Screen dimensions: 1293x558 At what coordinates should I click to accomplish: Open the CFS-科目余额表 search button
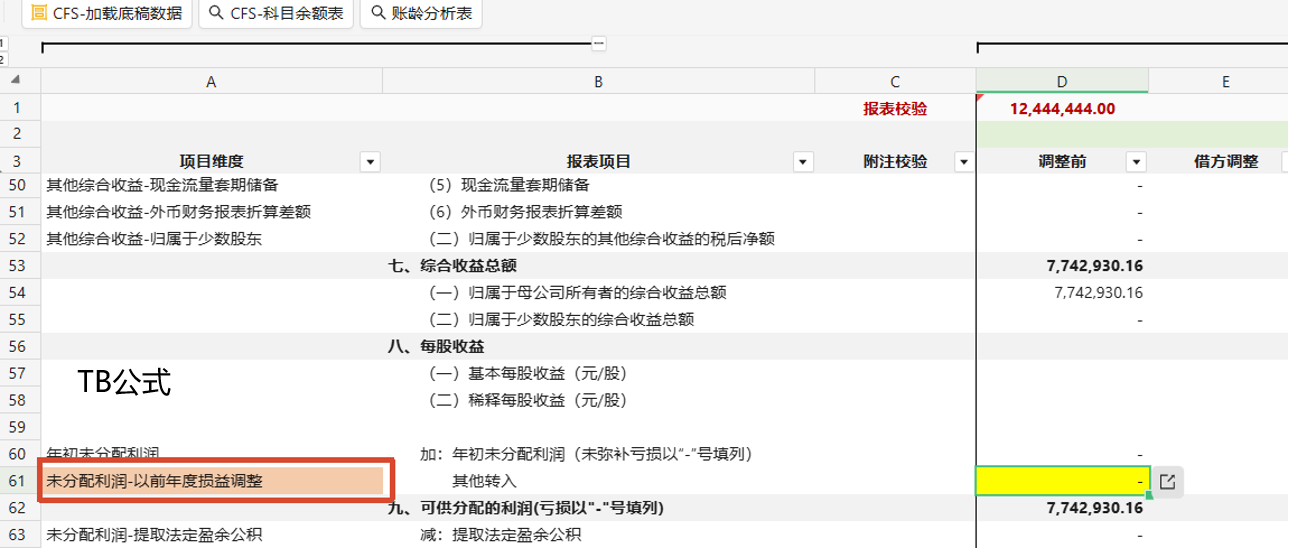(276, 14)
